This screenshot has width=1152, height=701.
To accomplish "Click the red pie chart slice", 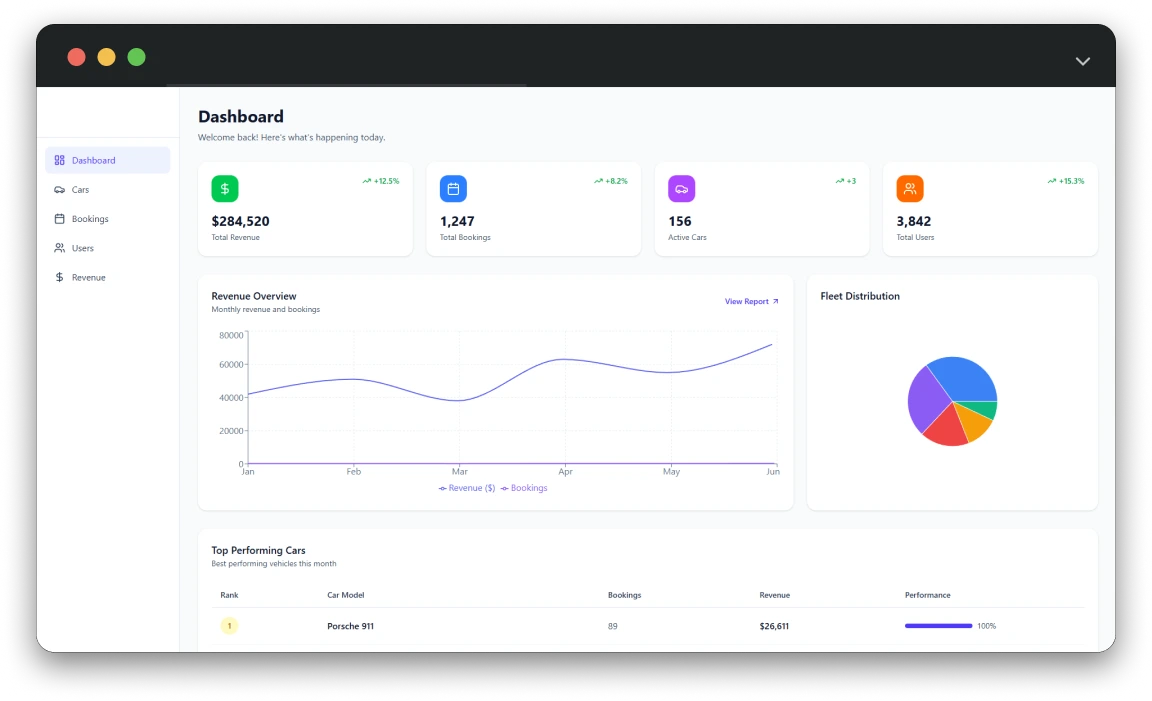I will 943,428.
